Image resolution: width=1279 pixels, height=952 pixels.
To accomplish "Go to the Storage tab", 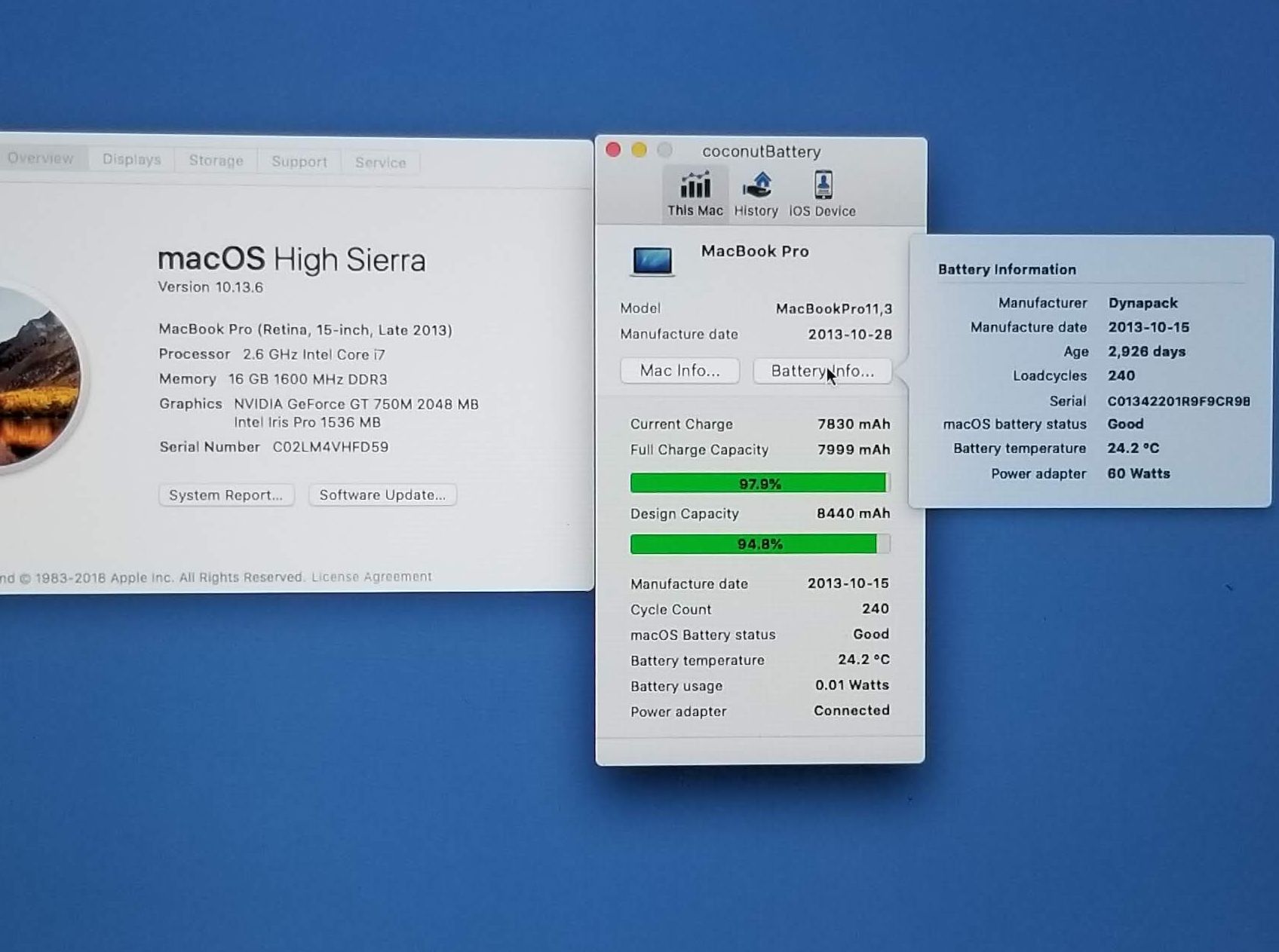I will coord(216,161).
